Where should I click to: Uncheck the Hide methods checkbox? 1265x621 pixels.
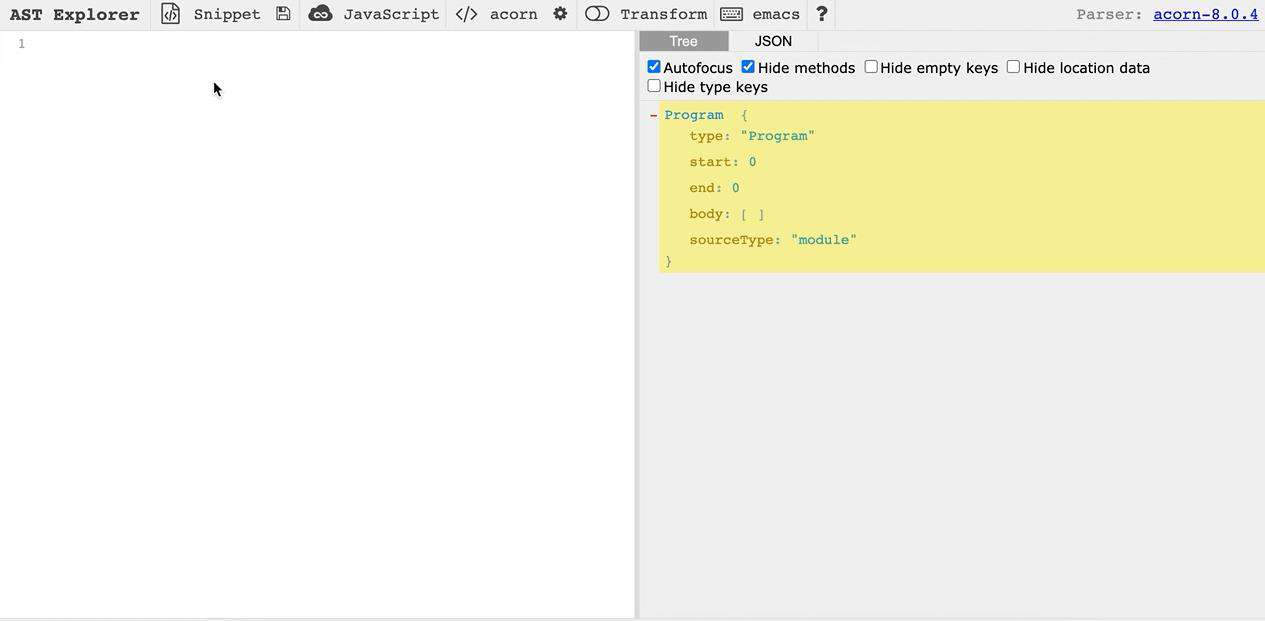pyautogui.click(x=748, y=67)
